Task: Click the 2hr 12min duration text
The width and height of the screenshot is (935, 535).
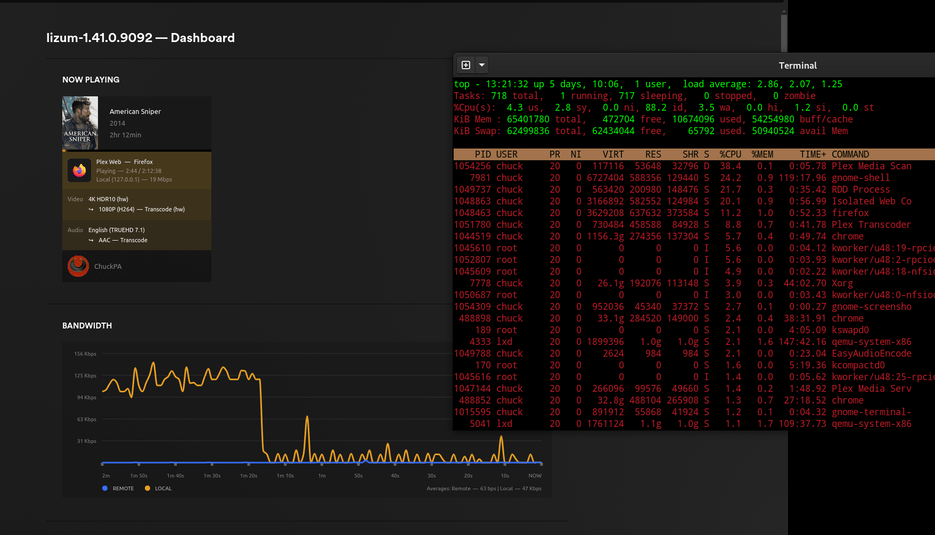Action: click(125, 135)
